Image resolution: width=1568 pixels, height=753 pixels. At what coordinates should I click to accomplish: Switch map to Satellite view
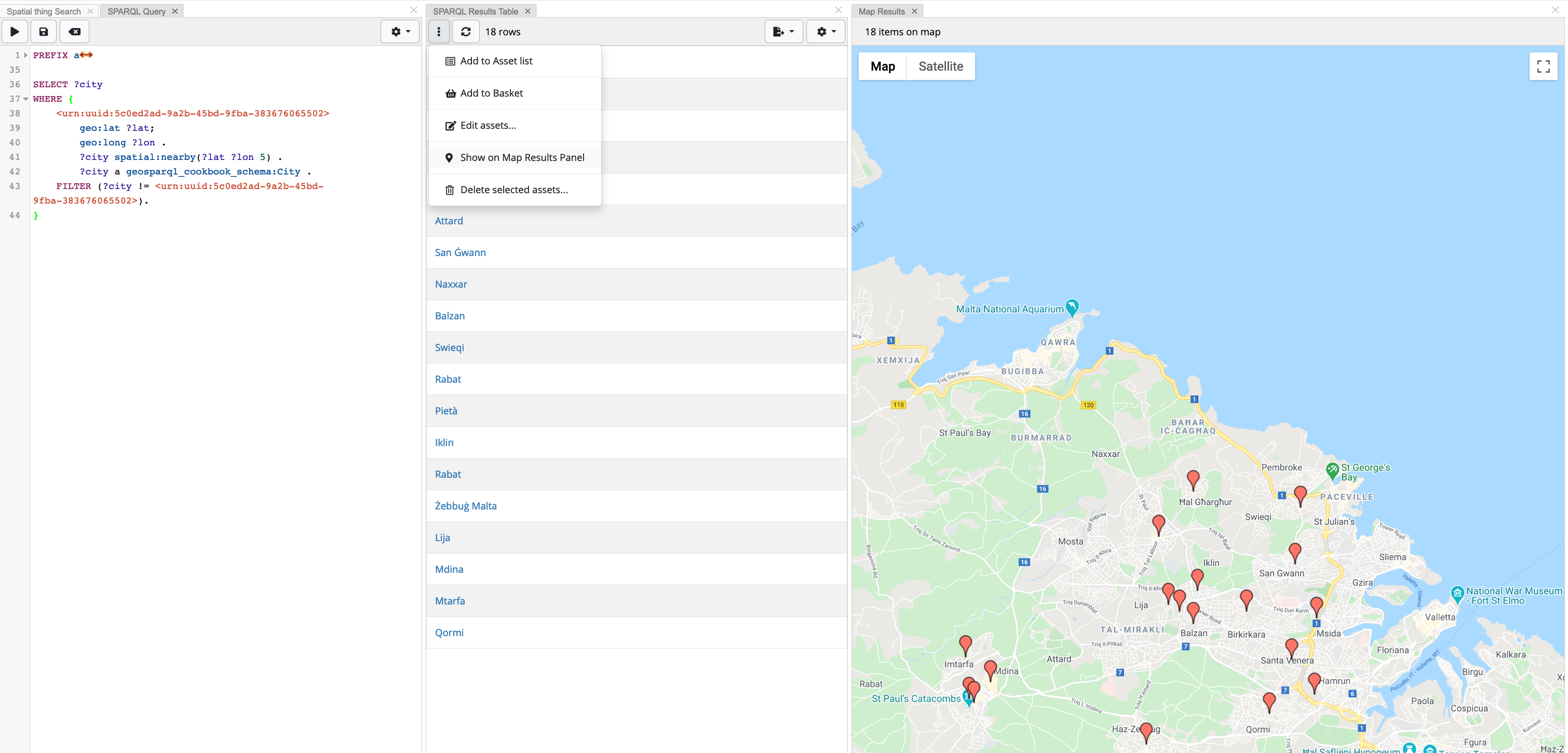940,66
